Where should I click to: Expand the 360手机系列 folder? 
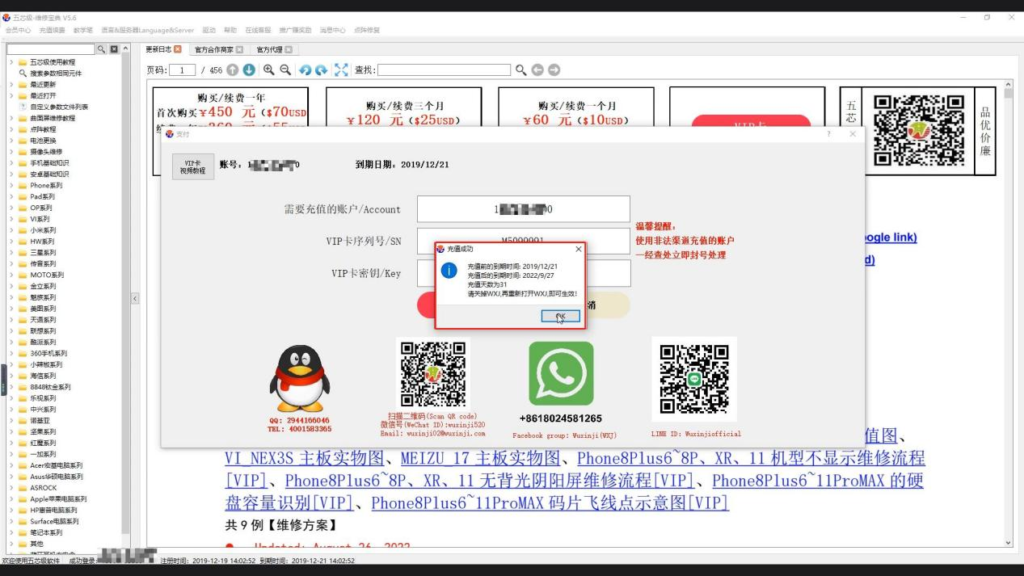tap(11, 353)
